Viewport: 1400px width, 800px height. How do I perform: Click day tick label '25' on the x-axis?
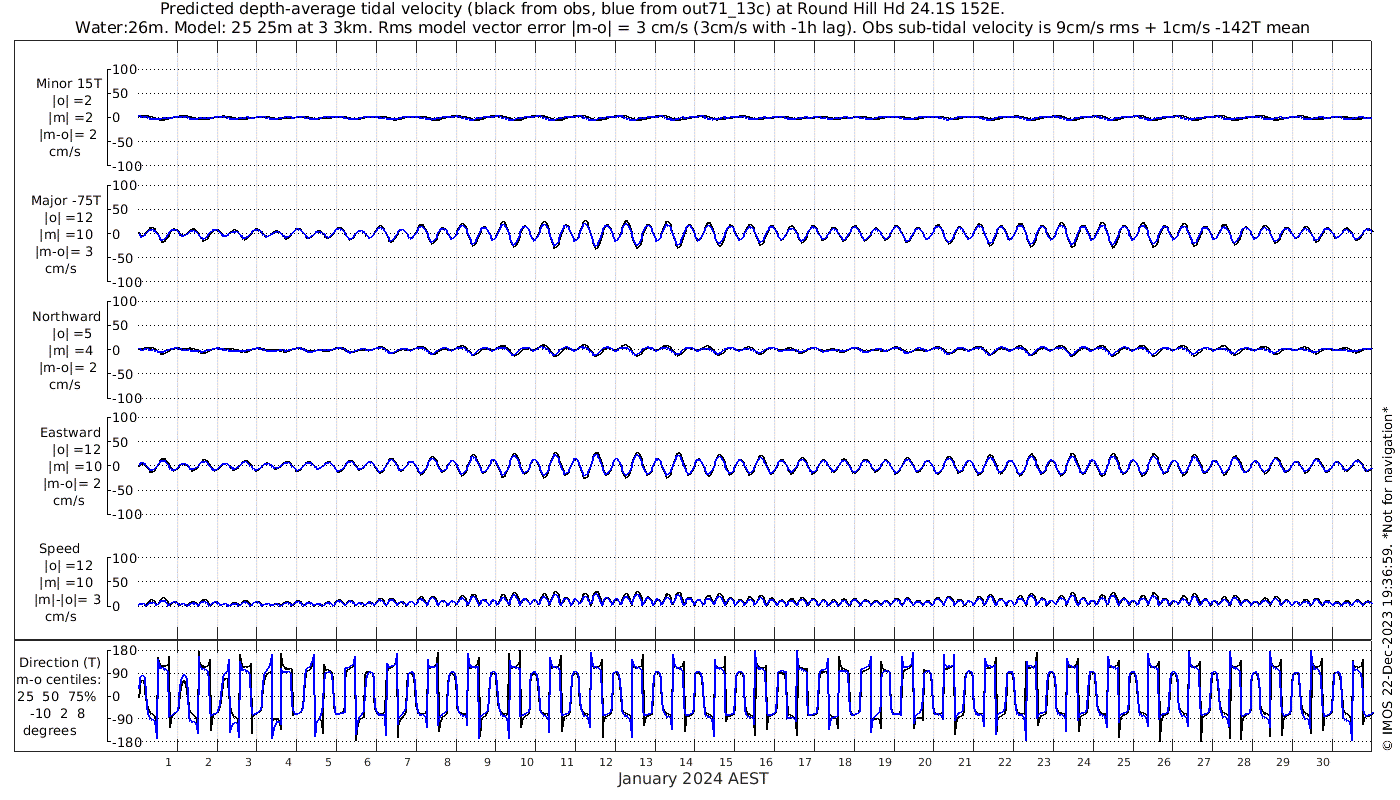tap(1124, 762)
